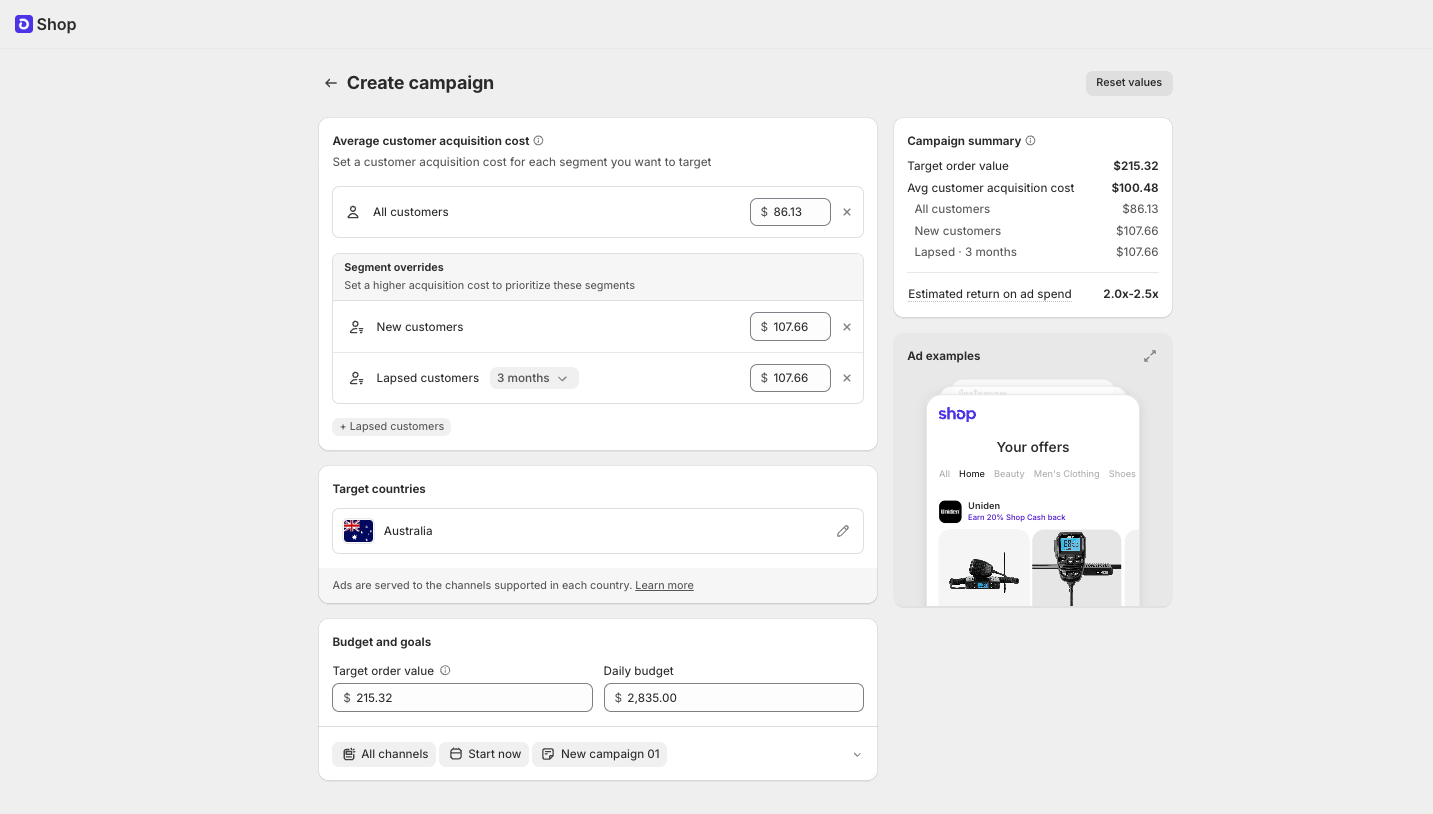Go back using the left arrow
Image resolution: width=1433 pixels, height=814 pixels.
(331, 83)
